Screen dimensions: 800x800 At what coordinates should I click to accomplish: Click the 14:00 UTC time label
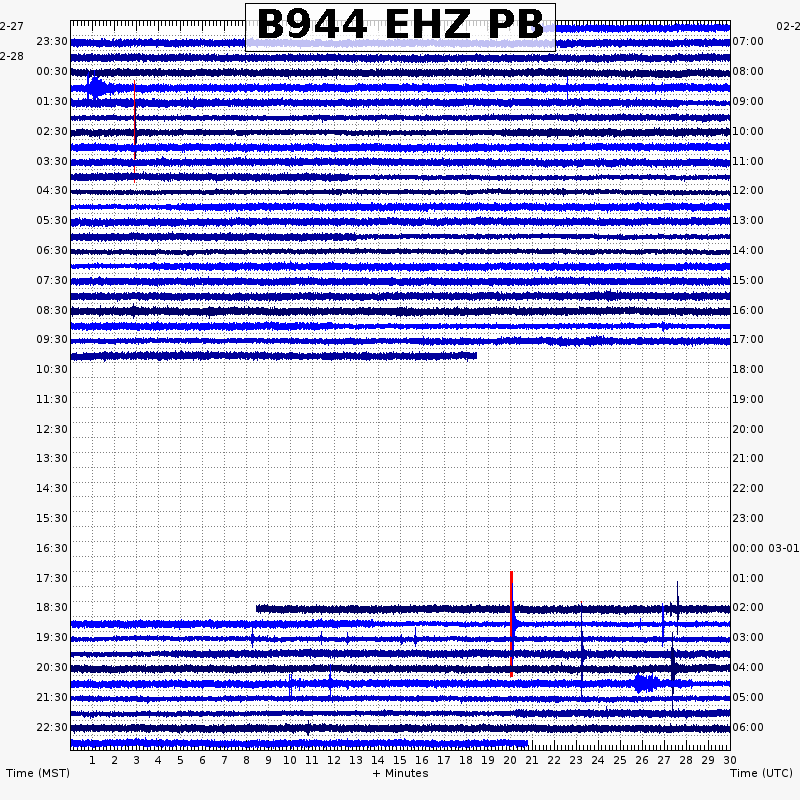748,251
